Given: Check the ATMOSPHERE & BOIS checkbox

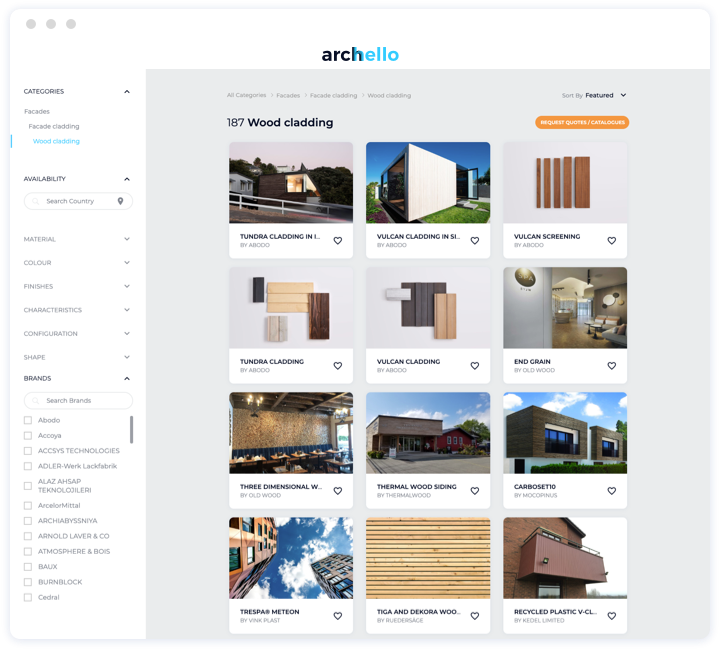Looking at the screenshot, I should [28, 551].
